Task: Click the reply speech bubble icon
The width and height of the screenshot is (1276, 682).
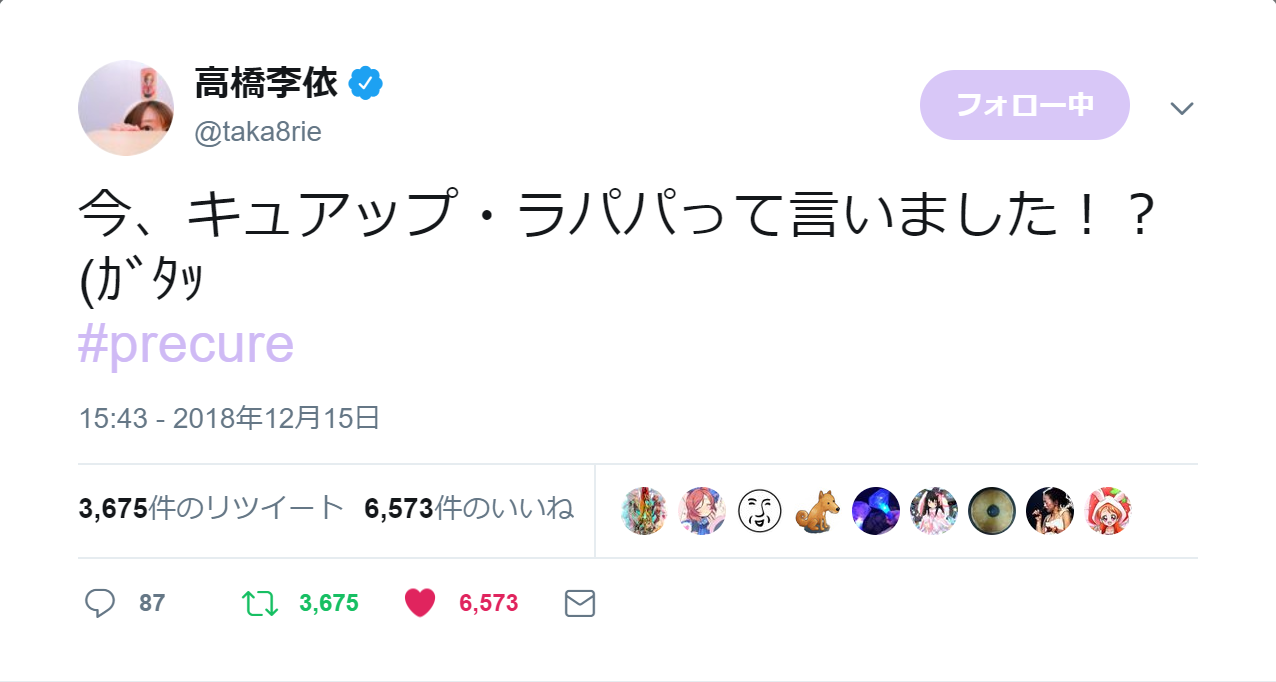Action: 99,603
